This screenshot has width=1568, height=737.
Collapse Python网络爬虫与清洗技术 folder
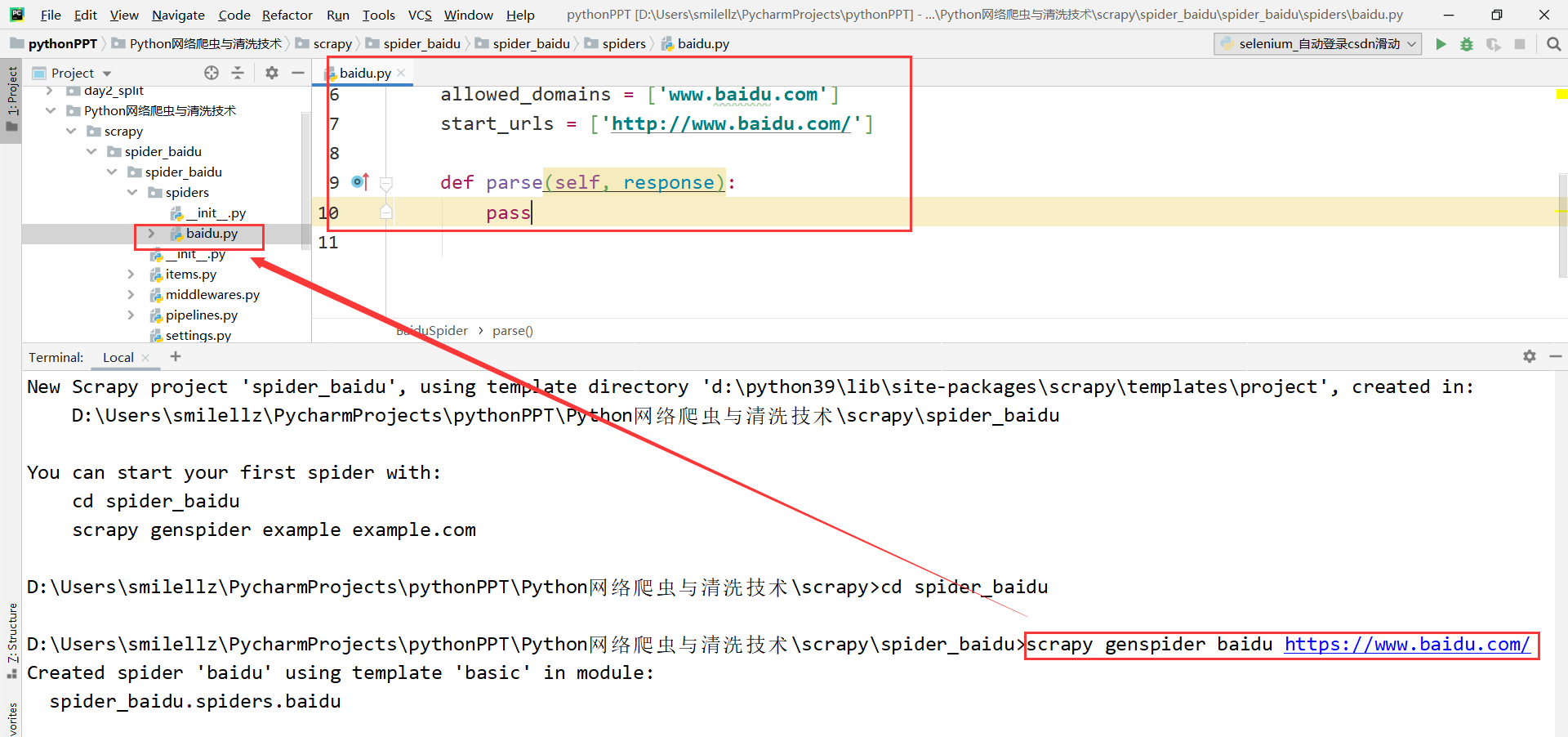(51, 110)
